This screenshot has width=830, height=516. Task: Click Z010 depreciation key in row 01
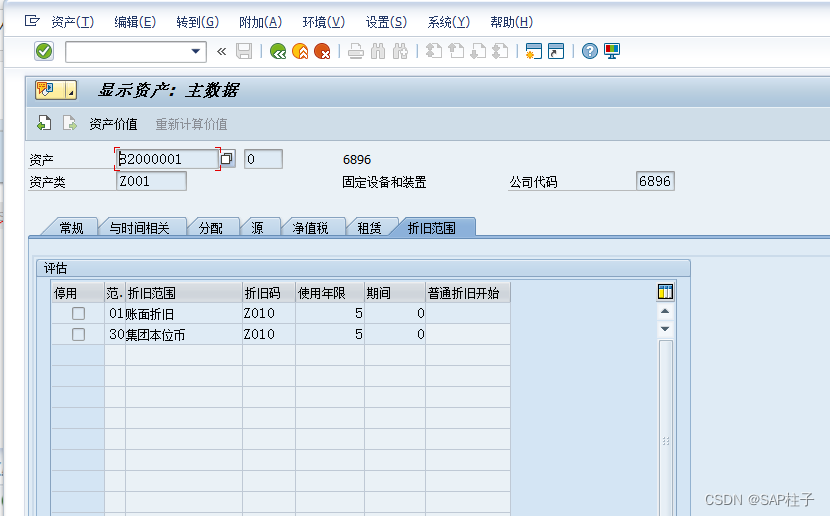pos(269,313)
